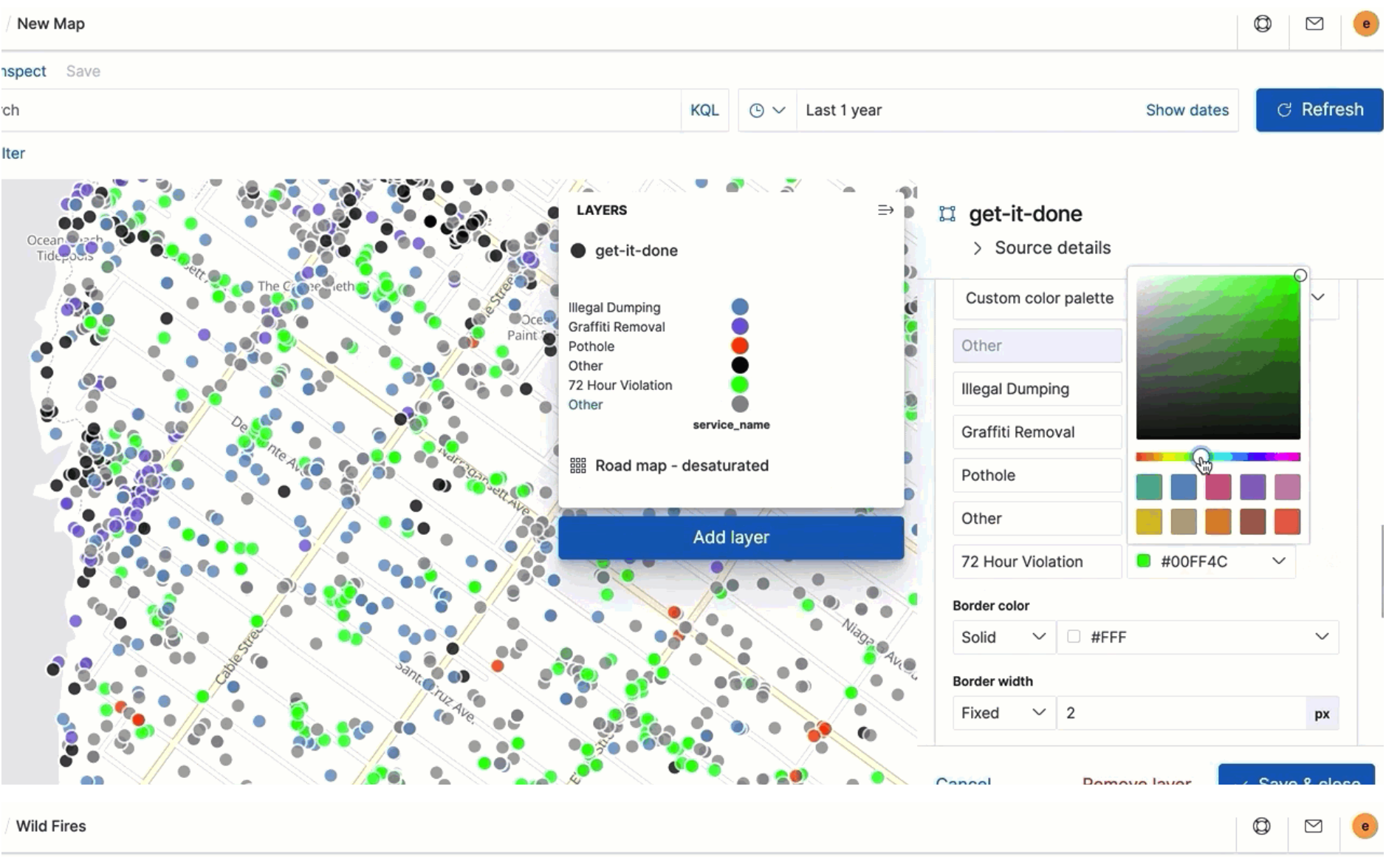Open the Border width Fixed dropdown
1400x857 pixels.
point(1003,713)
